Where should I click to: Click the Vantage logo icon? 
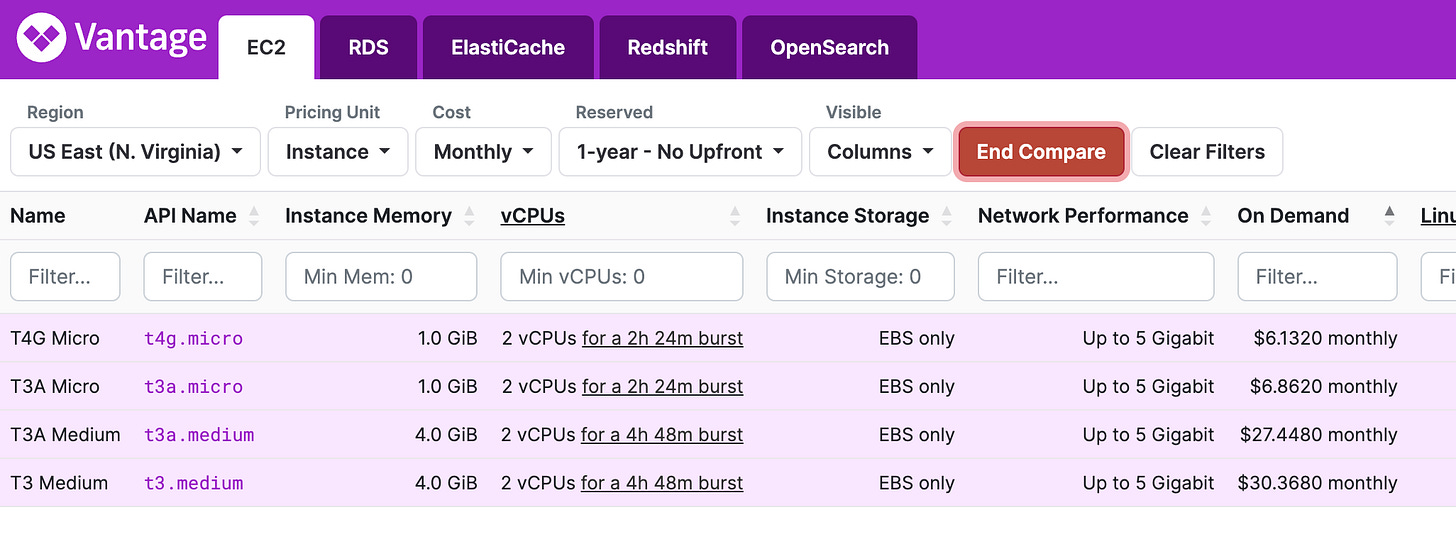[42, 39]
